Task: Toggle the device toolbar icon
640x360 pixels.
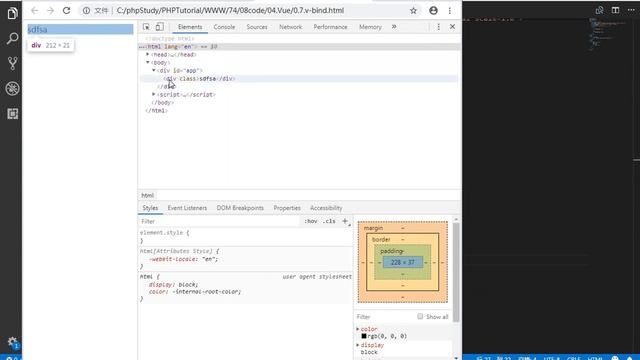Action: pos(160,27)
